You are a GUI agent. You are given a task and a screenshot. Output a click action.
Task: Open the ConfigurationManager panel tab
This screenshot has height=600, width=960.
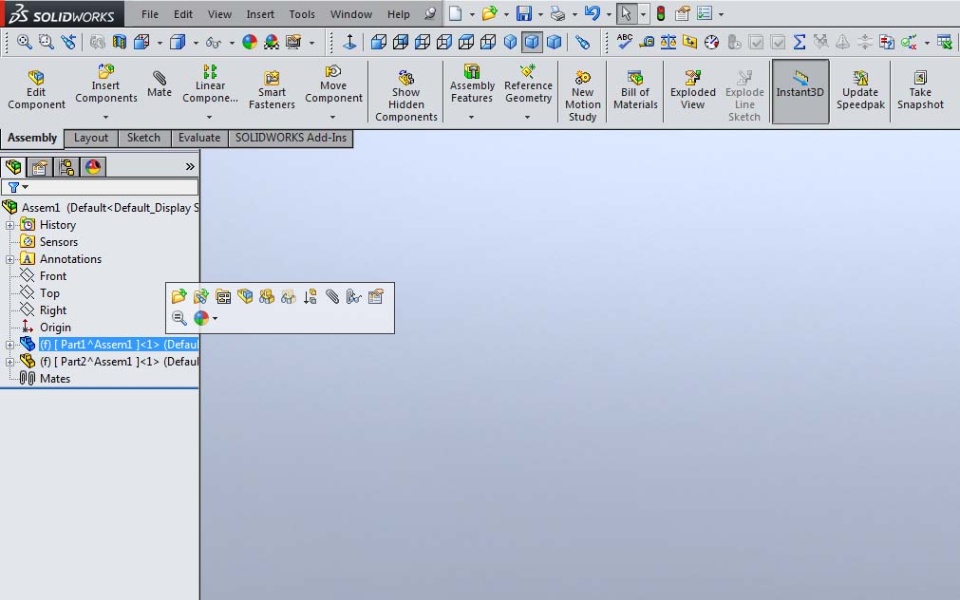(x=66, y=167)
